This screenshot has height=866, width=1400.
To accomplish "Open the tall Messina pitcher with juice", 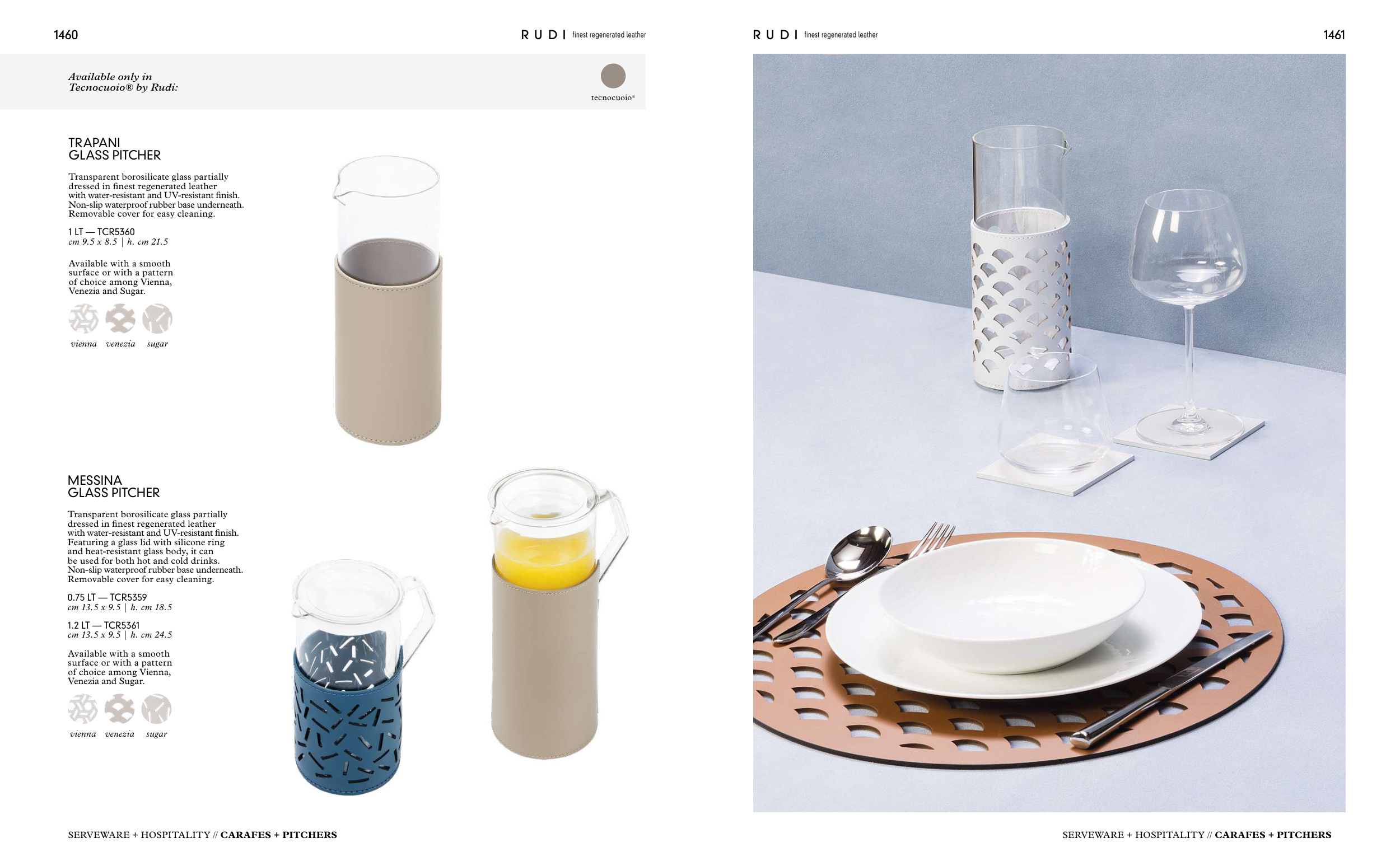I will point(557,614).
